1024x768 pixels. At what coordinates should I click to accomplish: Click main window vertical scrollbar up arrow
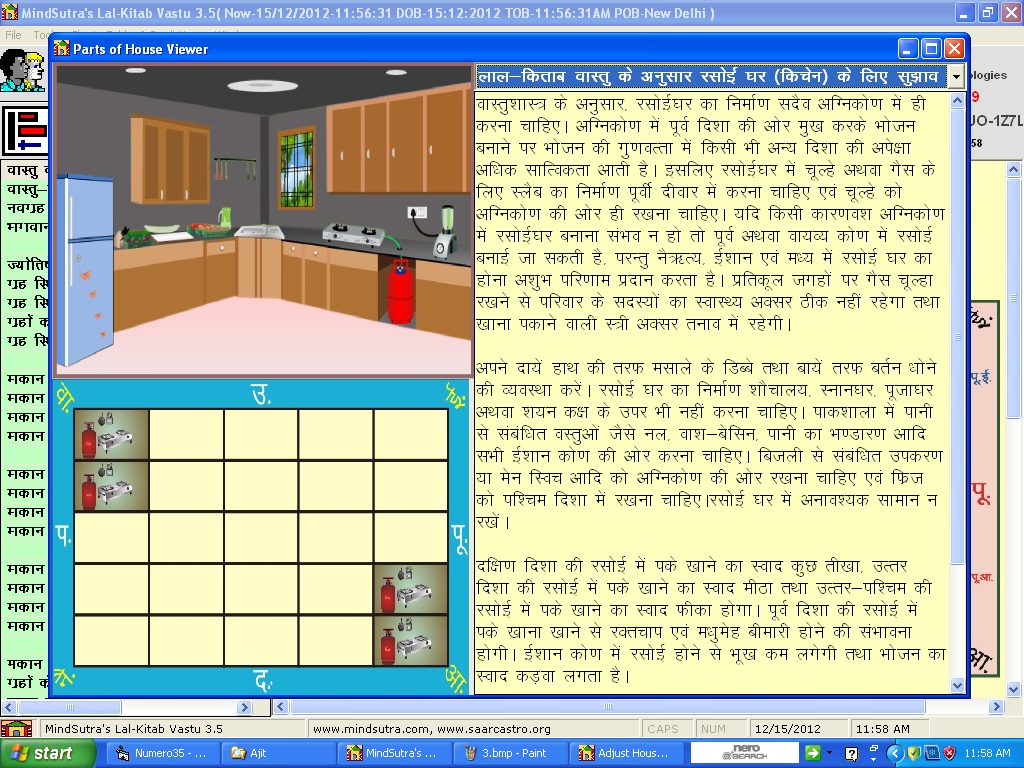[x=1014, y=170]
